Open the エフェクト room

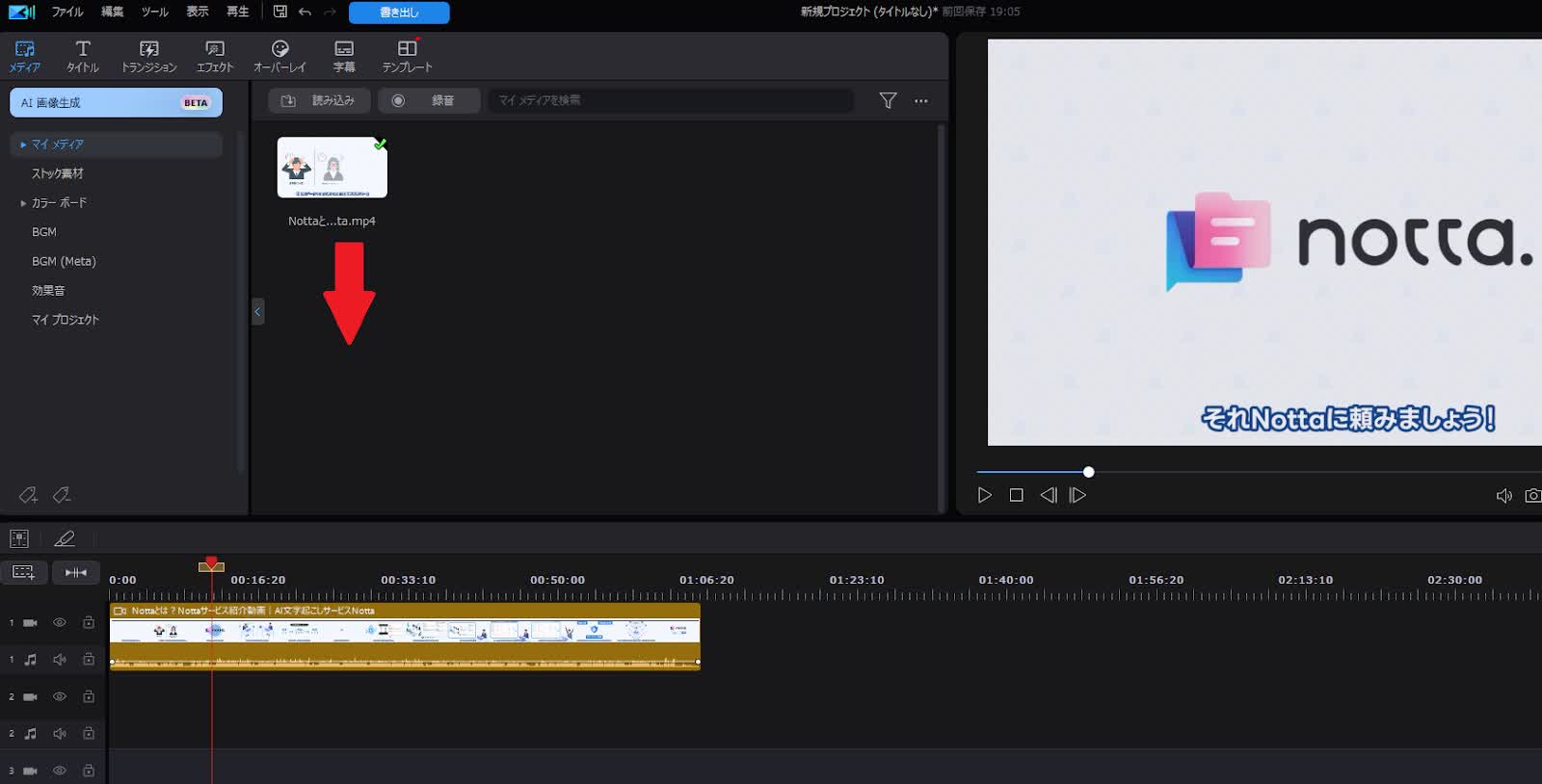click(x=215, y=56)
